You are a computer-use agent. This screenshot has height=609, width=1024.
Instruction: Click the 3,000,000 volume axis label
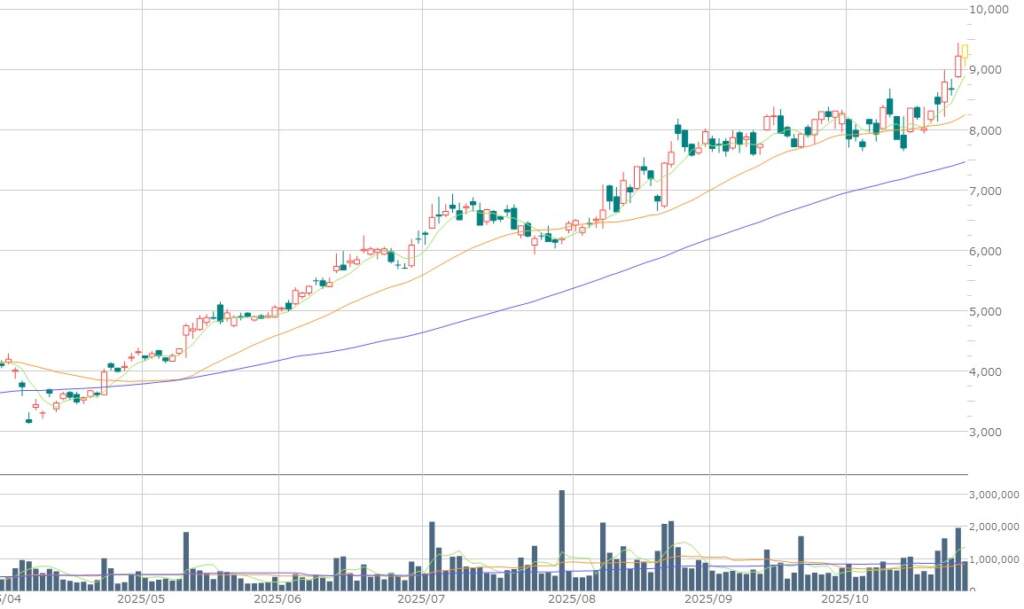994,496
